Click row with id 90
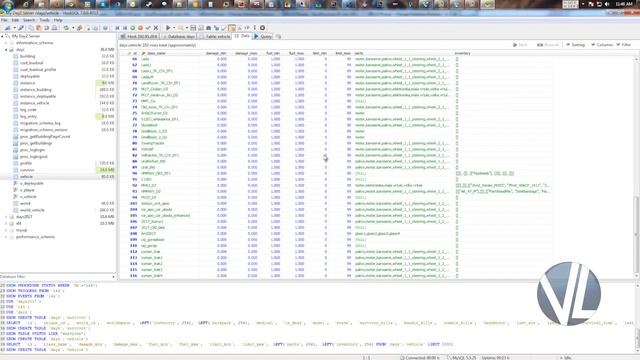 click(335, 173)
